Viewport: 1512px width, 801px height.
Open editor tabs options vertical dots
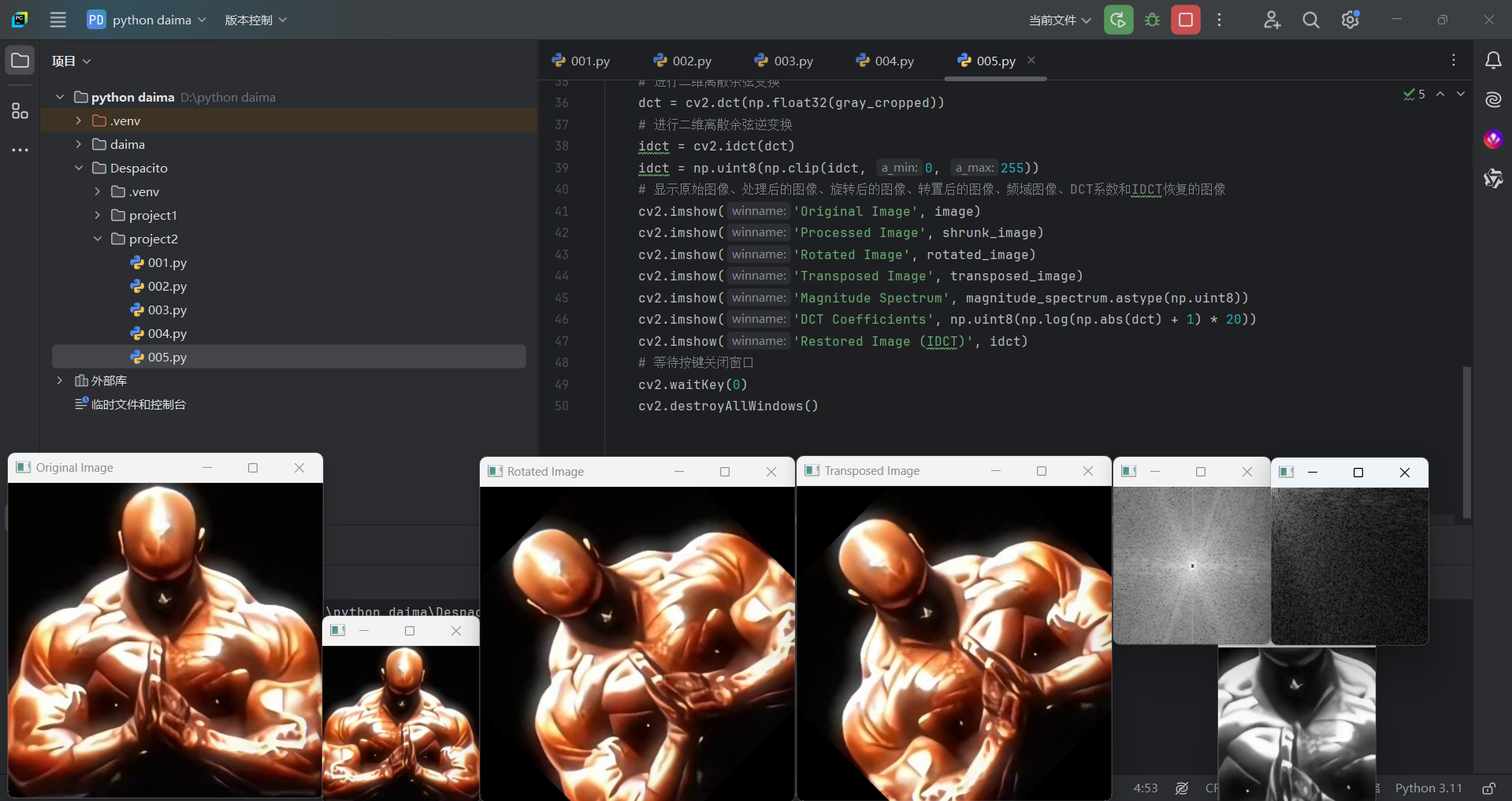tap(1454, 61)
